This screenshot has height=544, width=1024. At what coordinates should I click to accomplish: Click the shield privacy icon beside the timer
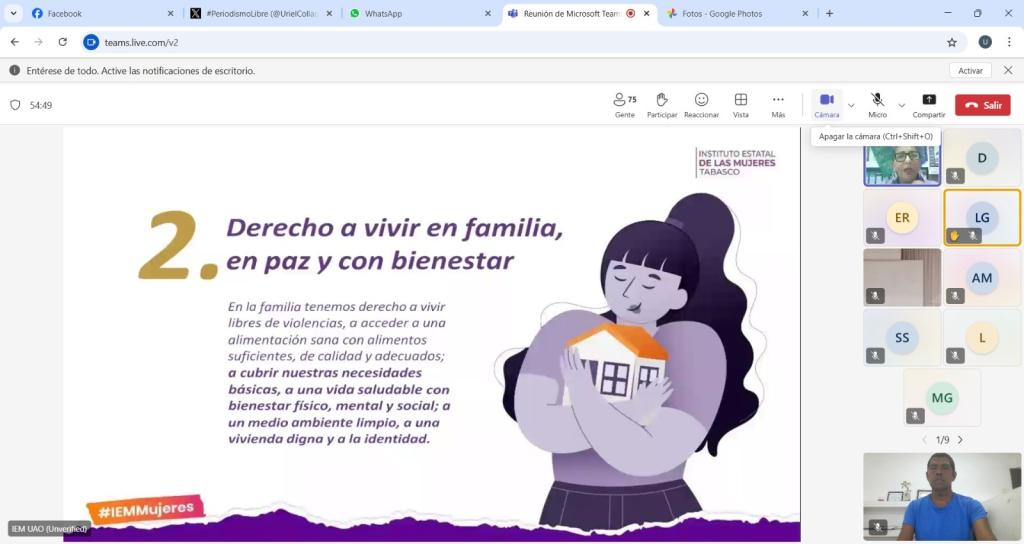(x=15, y=105)
